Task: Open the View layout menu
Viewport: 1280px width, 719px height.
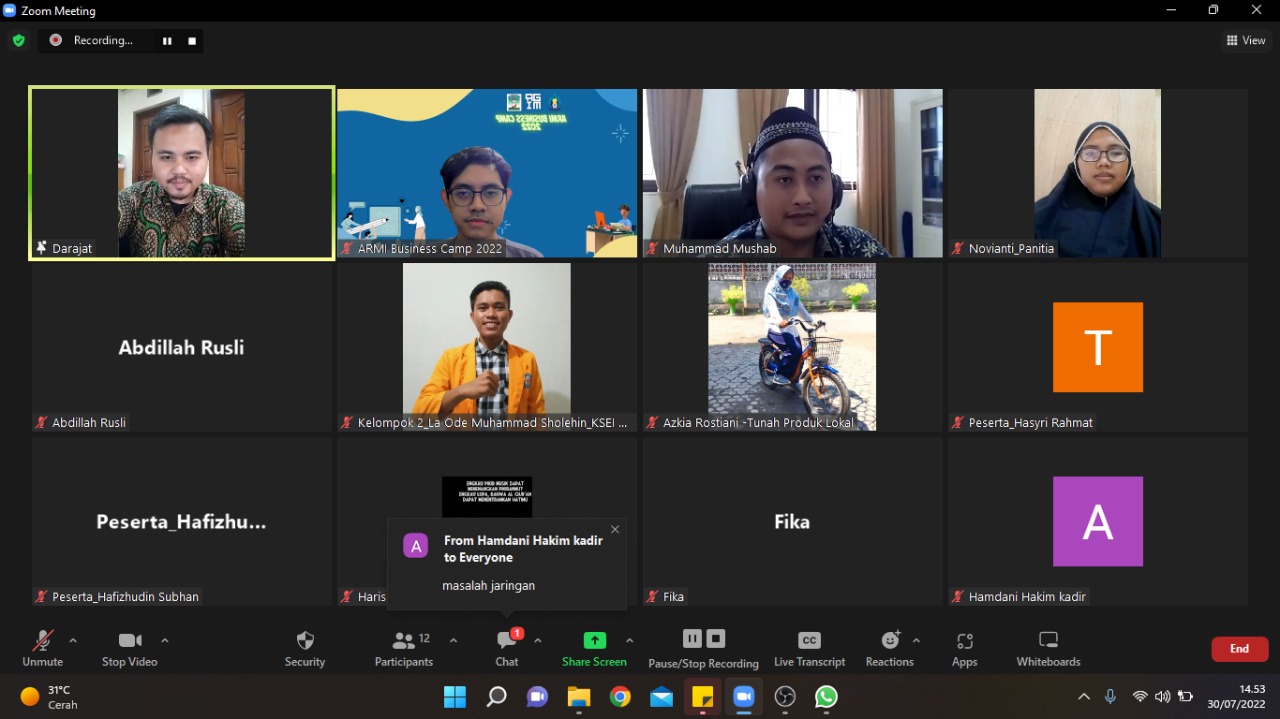Action: coord(1246,40)
